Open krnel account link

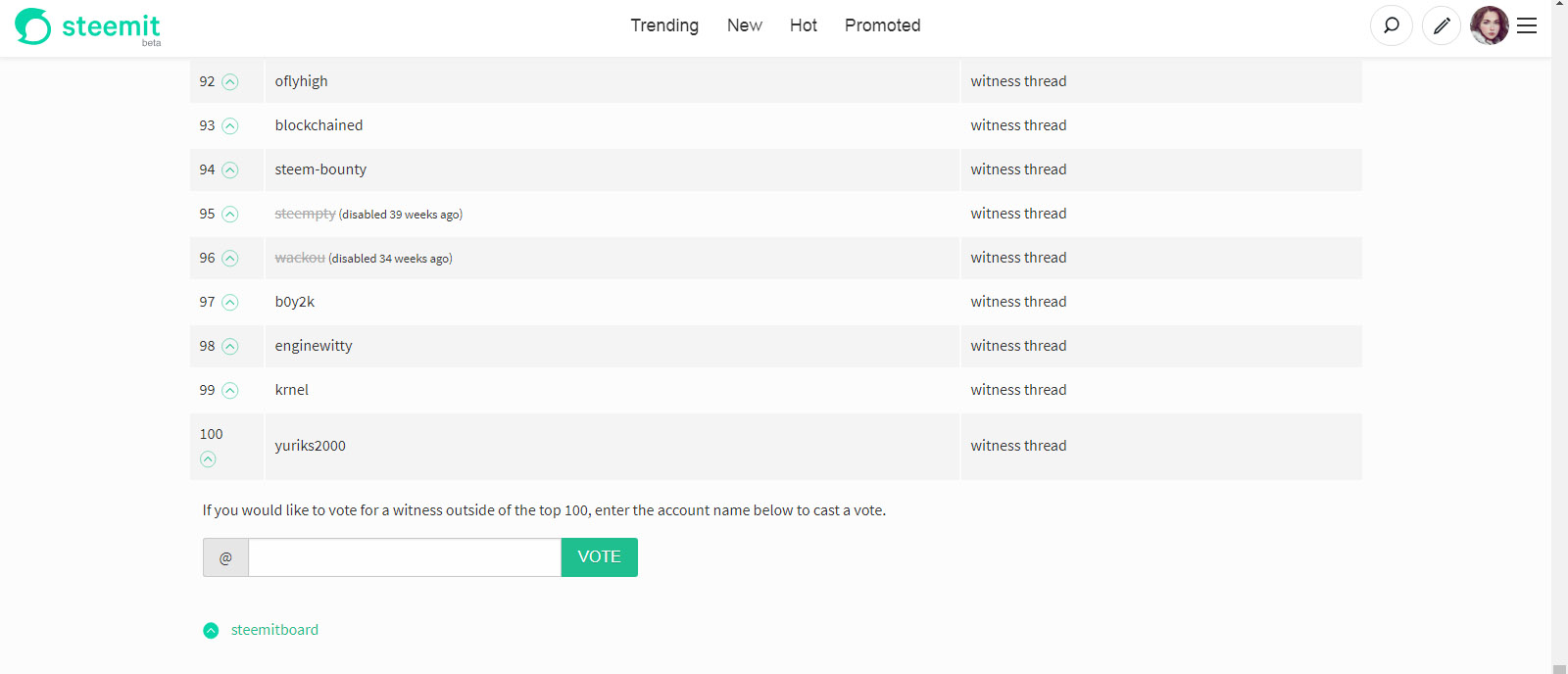(x=292, y=390)
